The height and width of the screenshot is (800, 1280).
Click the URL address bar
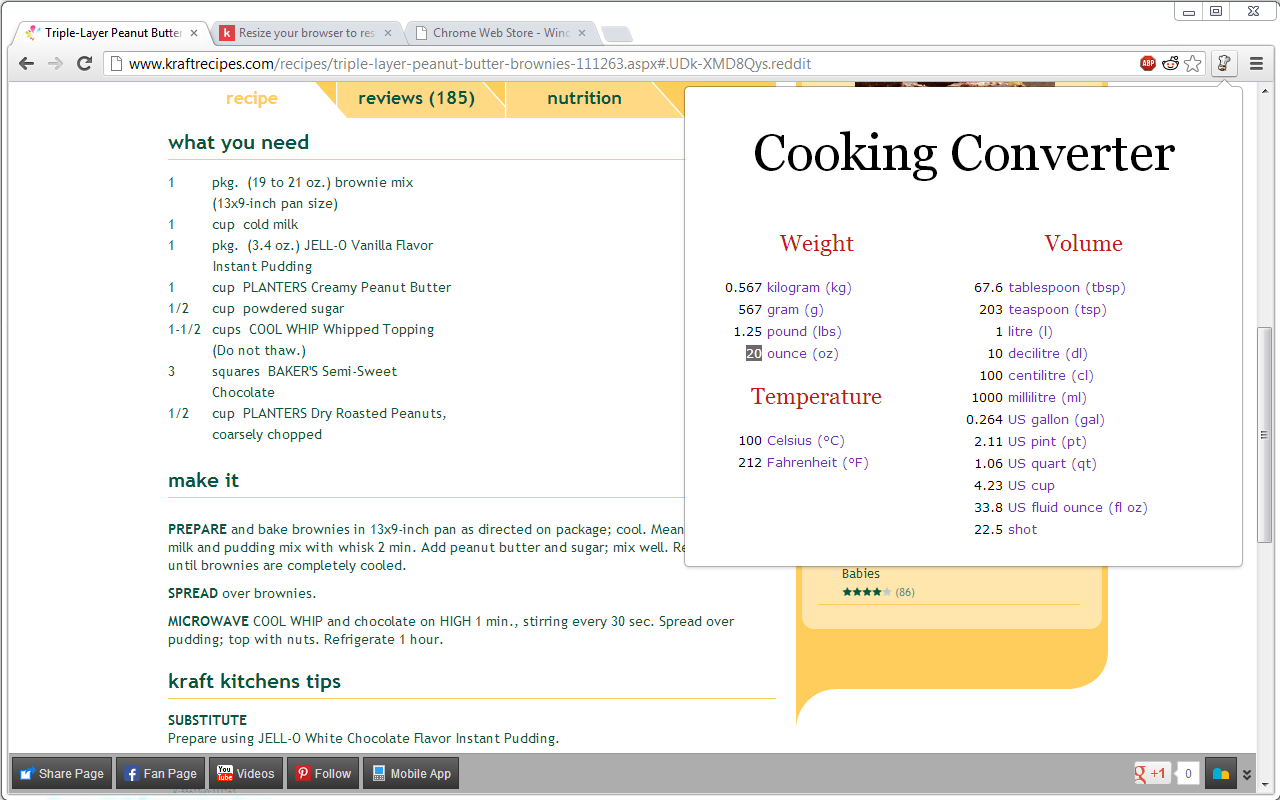point(620,63)
